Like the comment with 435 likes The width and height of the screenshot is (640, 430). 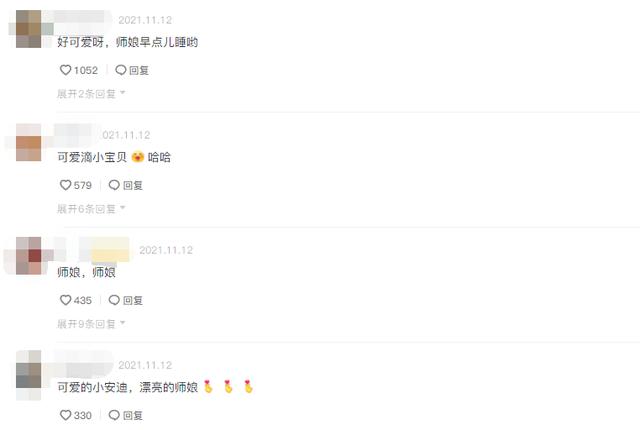[65, 300]
